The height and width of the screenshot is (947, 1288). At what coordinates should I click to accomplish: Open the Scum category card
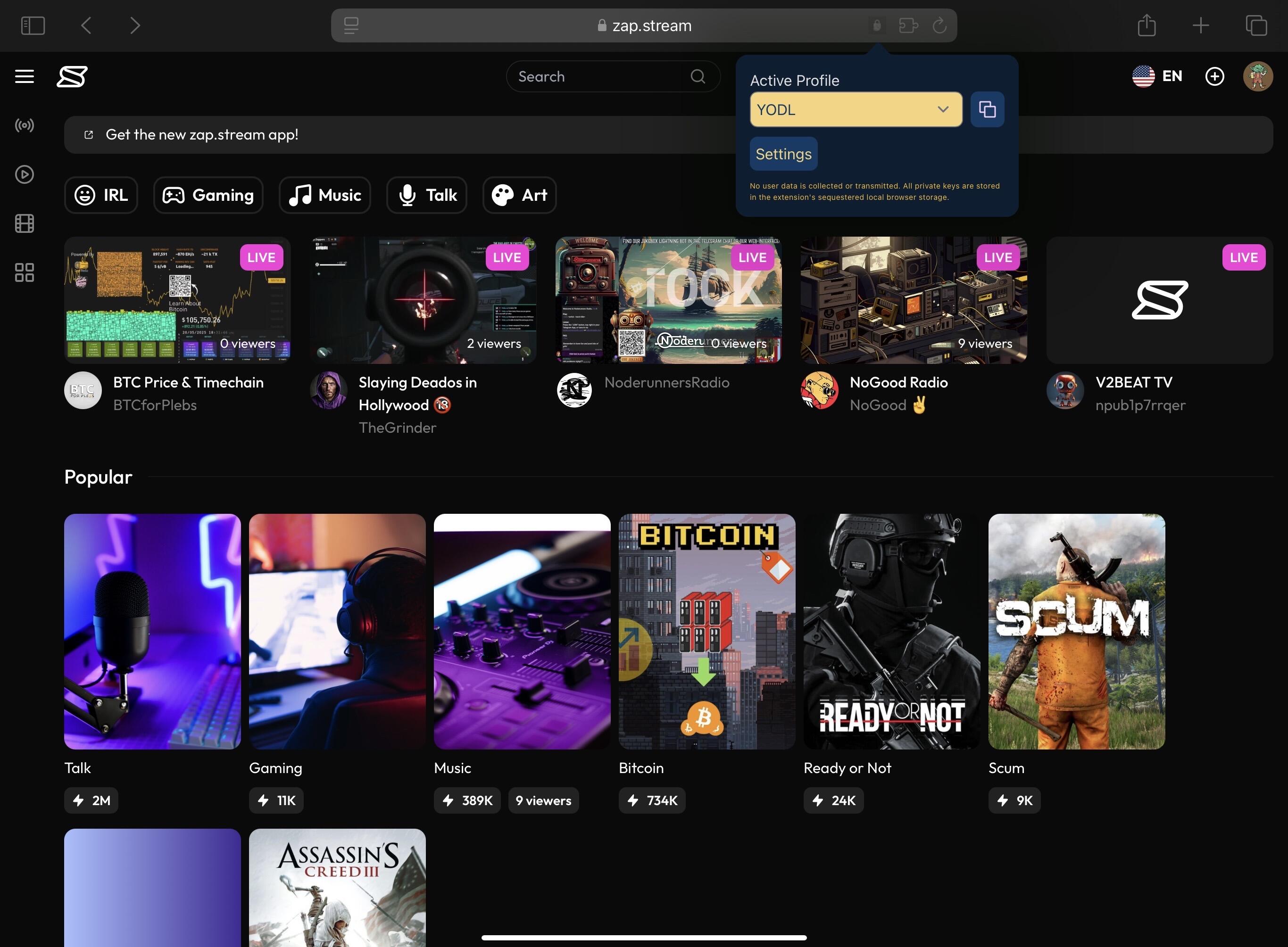(x=1076, y=631)
